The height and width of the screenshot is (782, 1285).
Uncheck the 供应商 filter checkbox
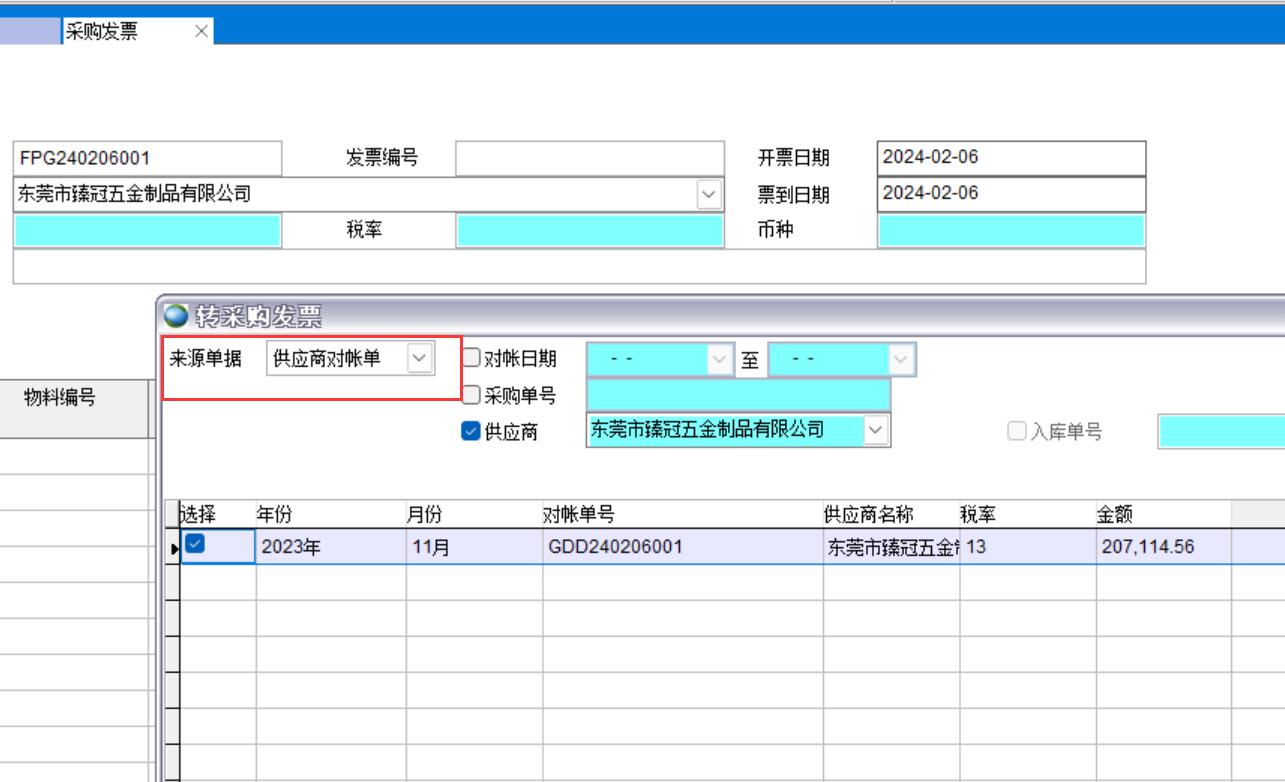tap(471, 431)
